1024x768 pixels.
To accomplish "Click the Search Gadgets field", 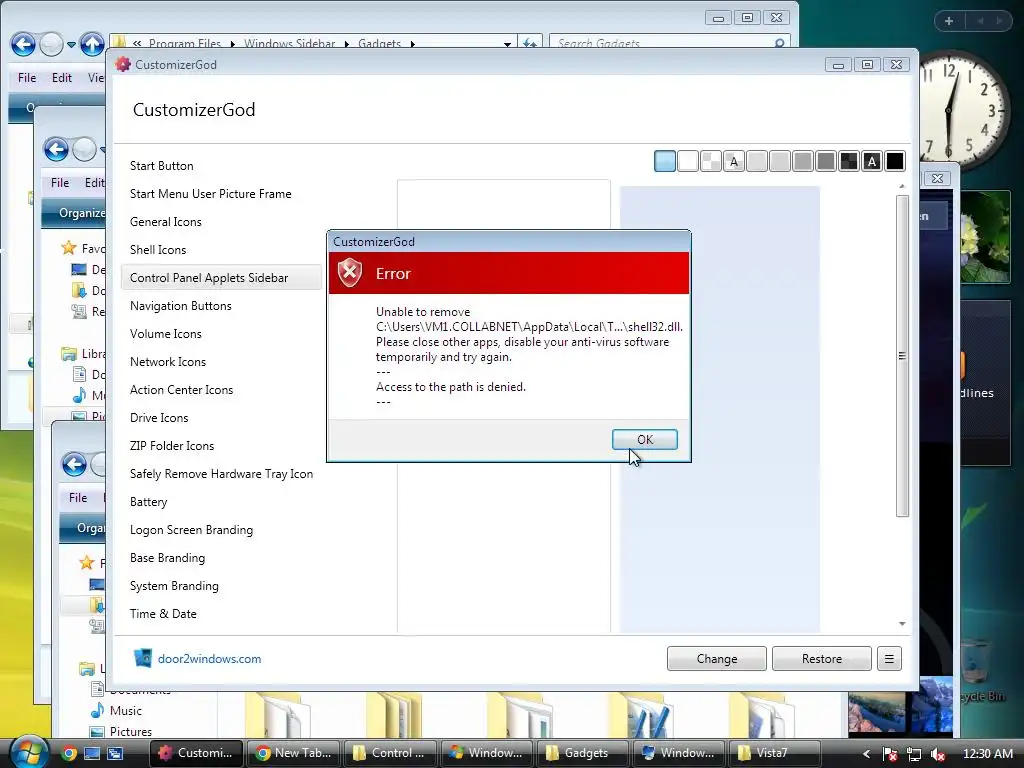I will tap(669, 43).
